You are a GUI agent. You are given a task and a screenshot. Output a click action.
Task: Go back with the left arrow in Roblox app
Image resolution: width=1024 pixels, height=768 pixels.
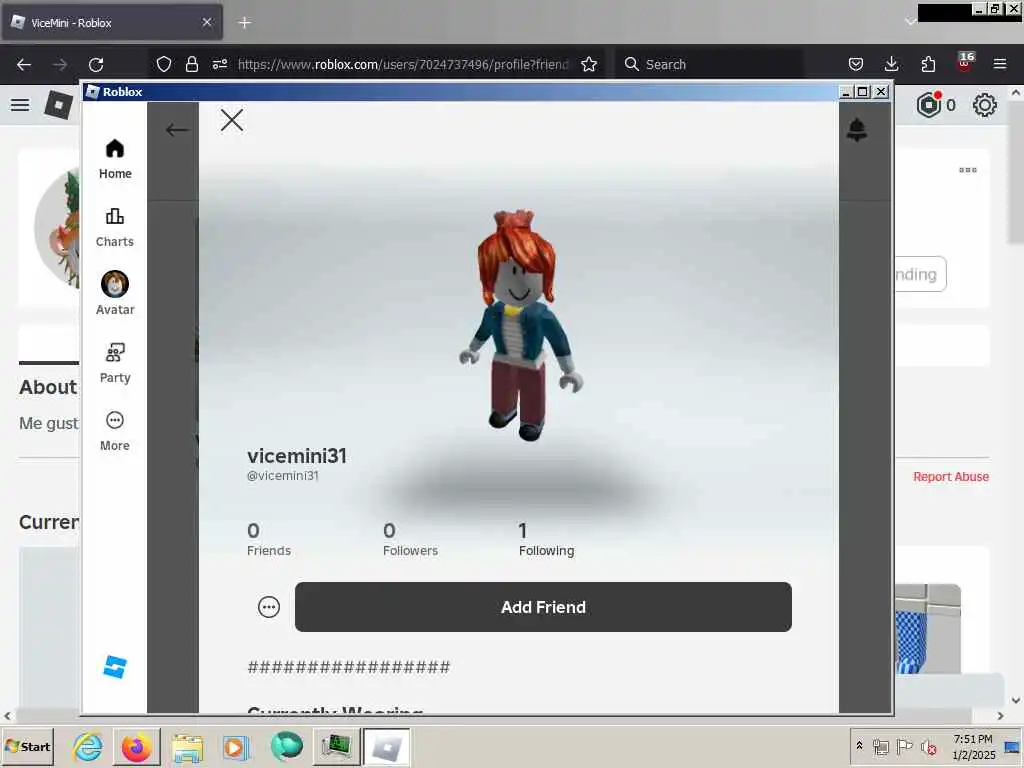[x=176, y=130]
